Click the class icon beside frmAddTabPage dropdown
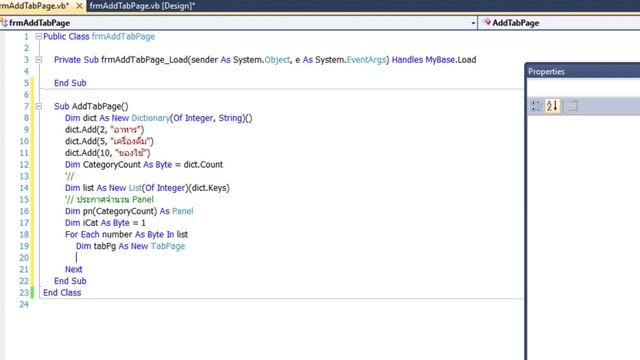Image resolution: width=640 pixels, height=360 pixels. tap(4, 23)
